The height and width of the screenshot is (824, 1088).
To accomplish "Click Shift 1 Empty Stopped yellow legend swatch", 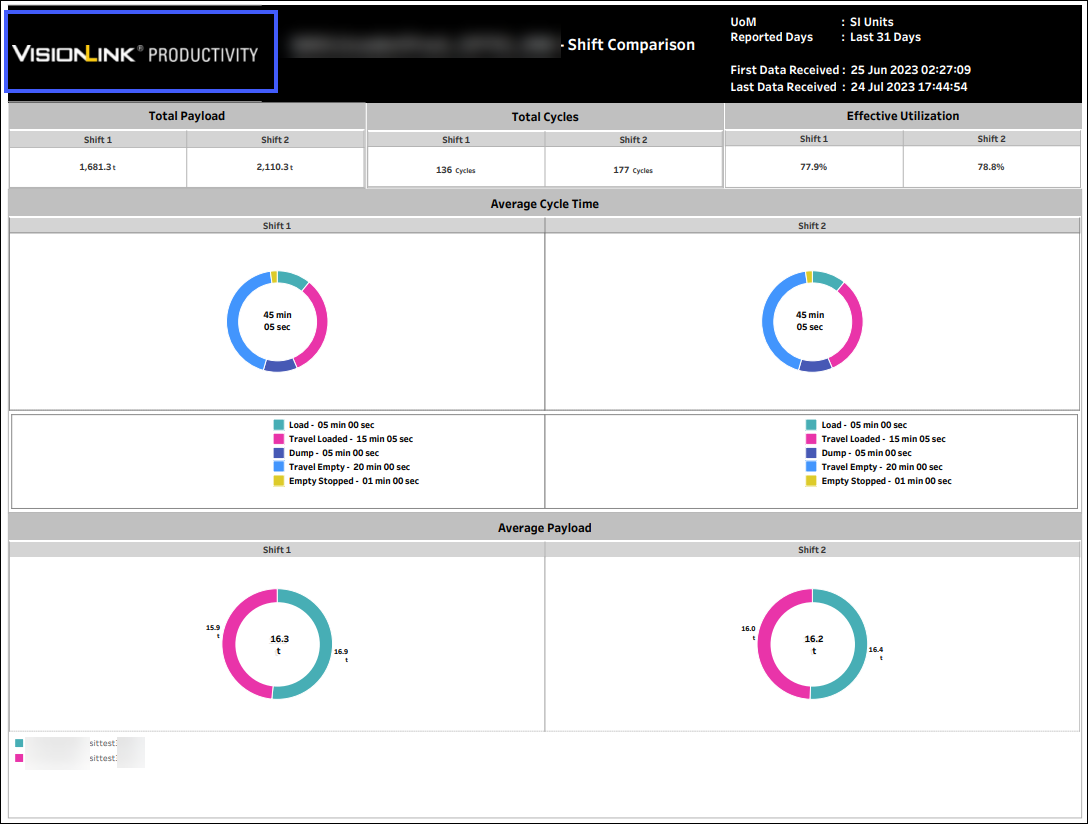I will point(279,481).
